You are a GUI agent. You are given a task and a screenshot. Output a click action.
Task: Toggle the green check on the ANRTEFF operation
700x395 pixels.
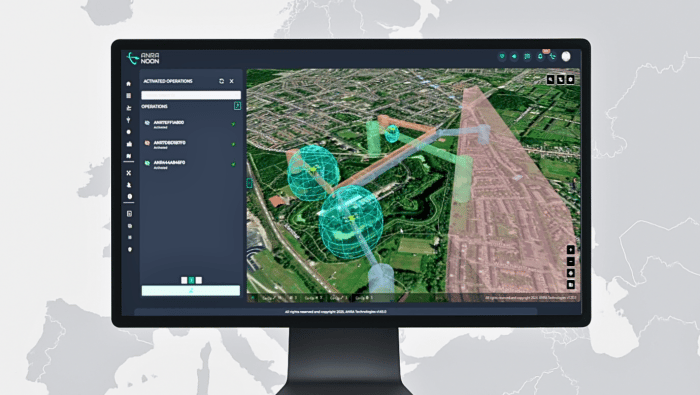coord(233,124)
